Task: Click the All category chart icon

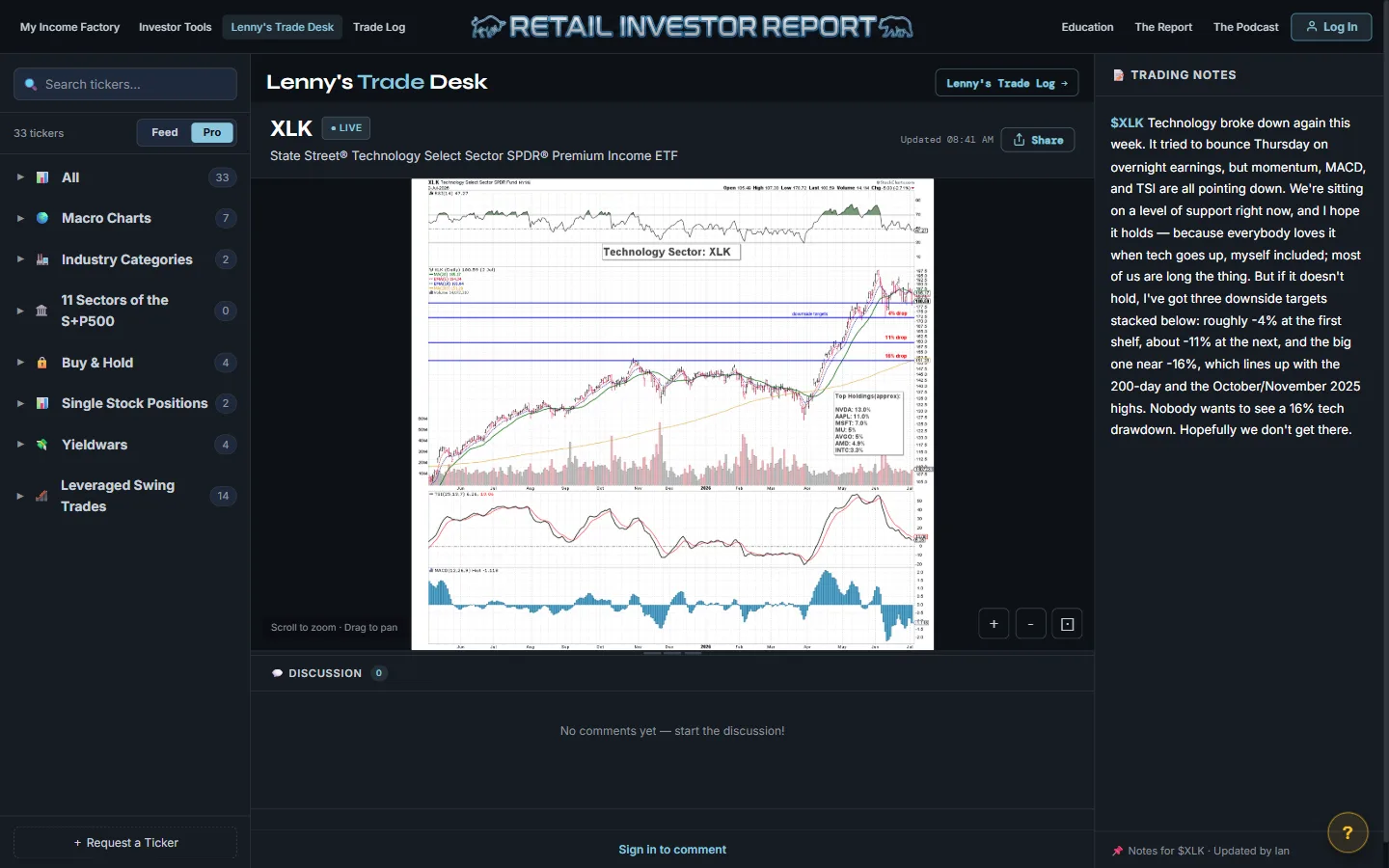Action: pos(42,177)
